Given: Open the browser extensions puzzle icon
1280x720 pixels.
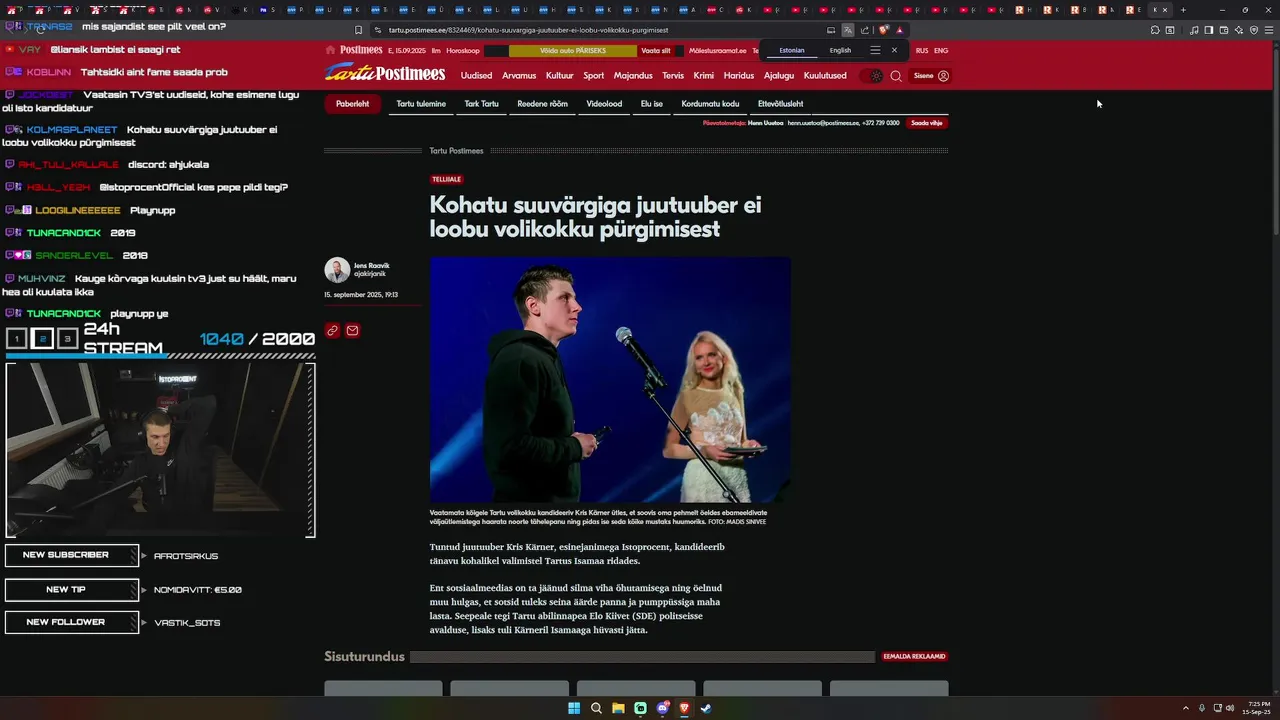Looking at the screenshot, I should tap(1155, 30).
